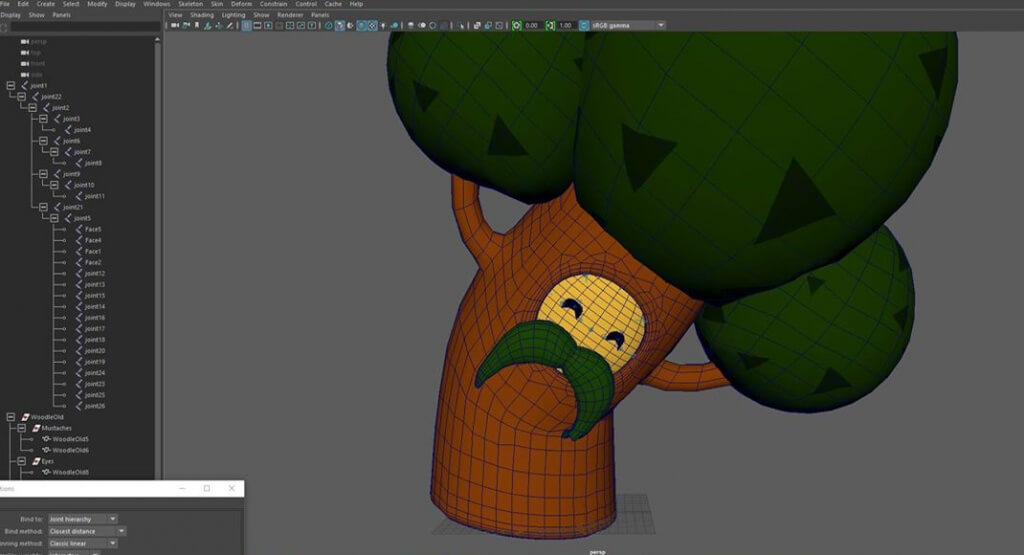Image resolution: width=1024 pixels, height=555 pixels.
Task: Click the Multisample Anti-aliasing icon
Action: point(433,25)
